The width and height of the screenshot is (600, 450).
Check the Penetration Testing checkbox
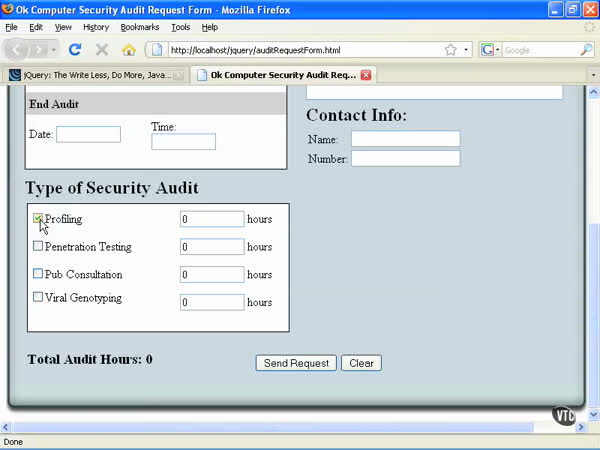click(38, 246)
